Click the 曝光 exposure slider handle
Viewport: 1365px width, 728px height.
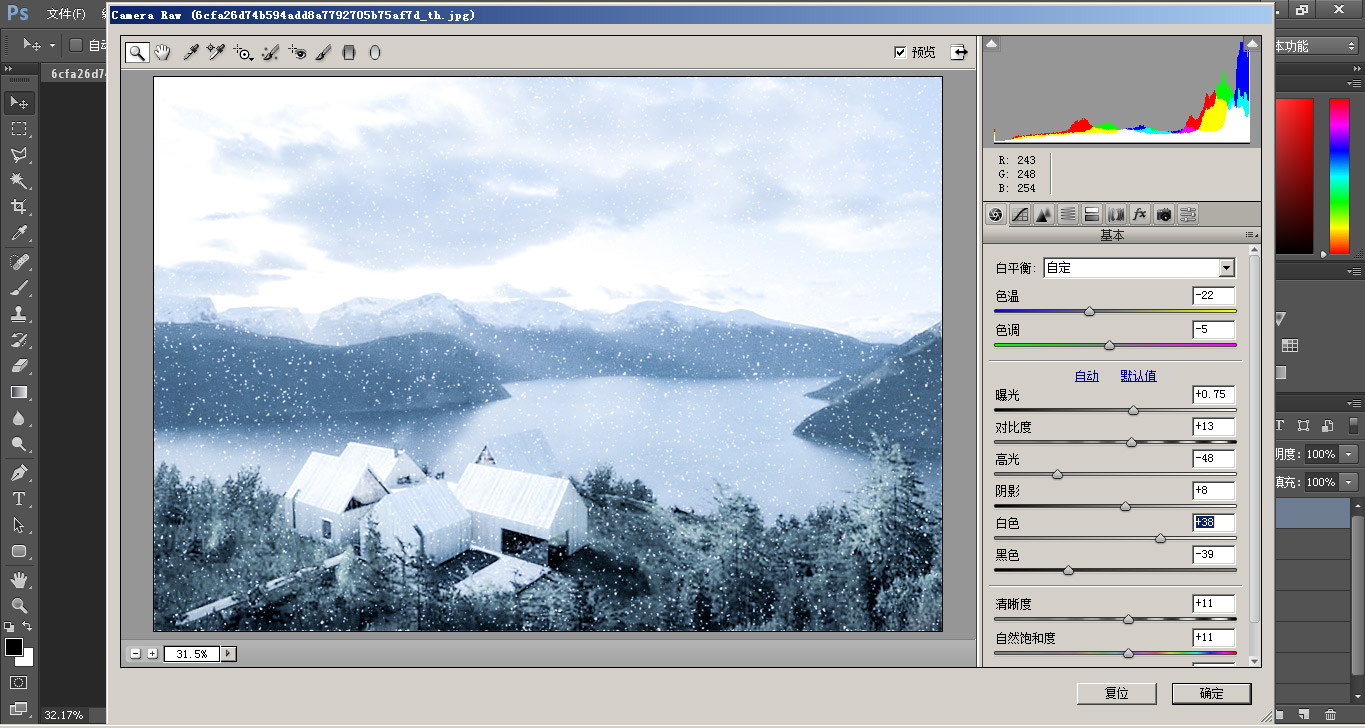pyautogui.click(x=1133, y=410)
